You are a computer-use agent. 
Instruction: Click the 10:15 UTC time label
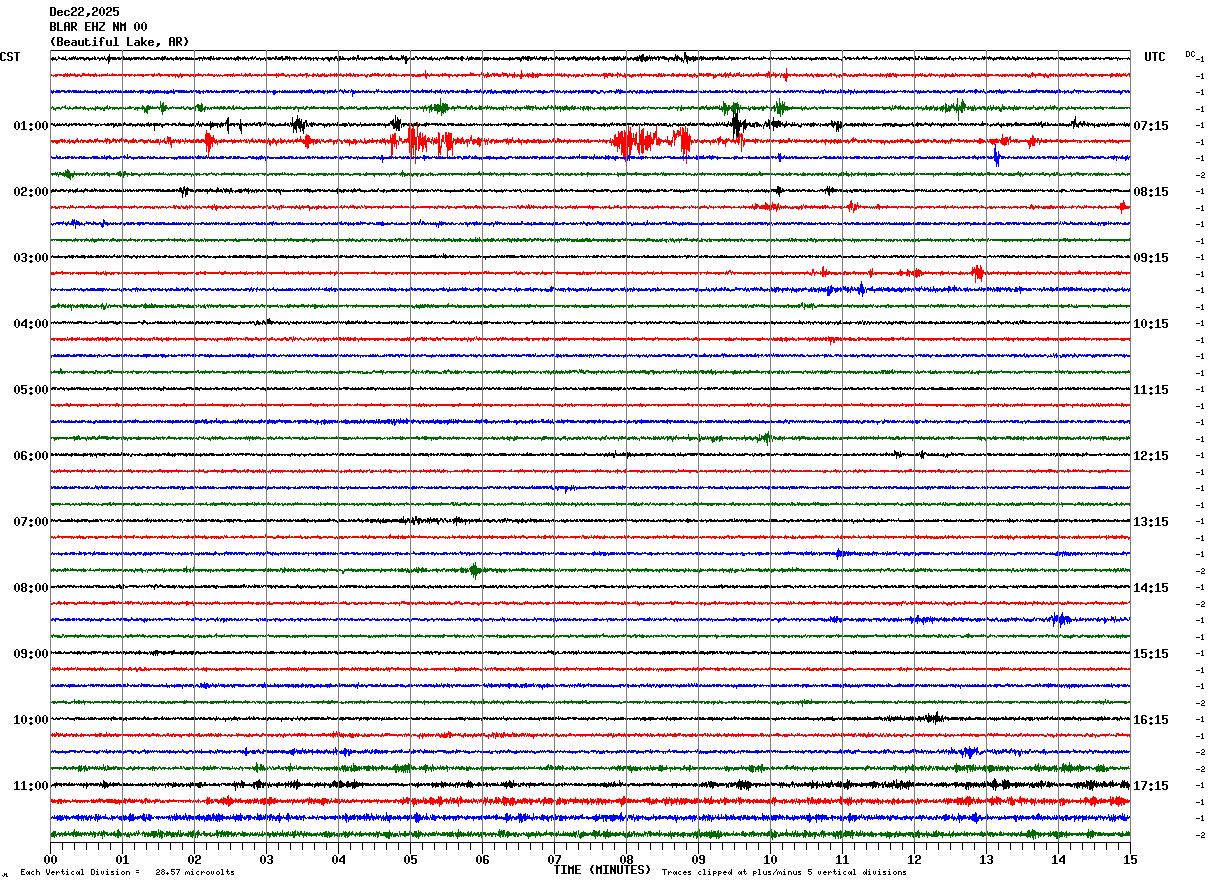click(x=1152, y=323)
